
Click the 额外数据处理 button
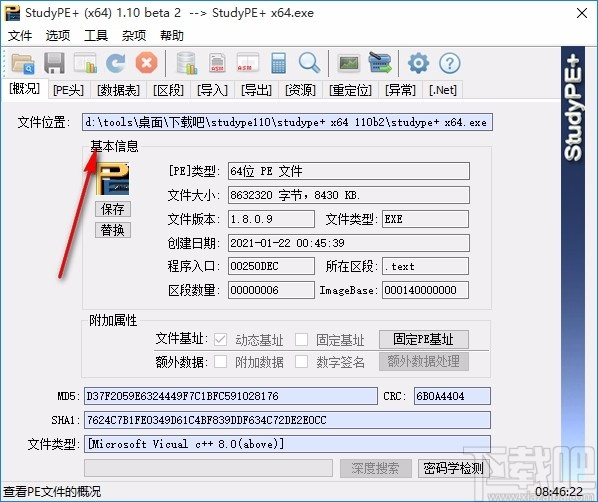click(x=424, y=361)
